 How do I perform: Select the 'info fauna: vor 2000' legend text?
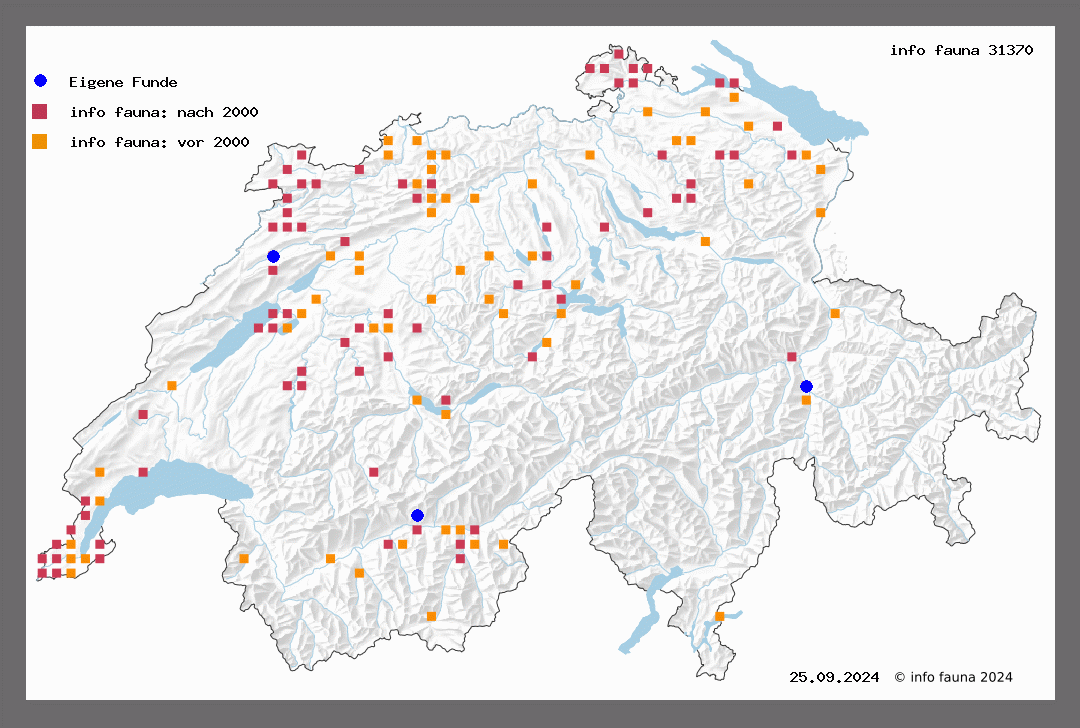coord(159,142)
